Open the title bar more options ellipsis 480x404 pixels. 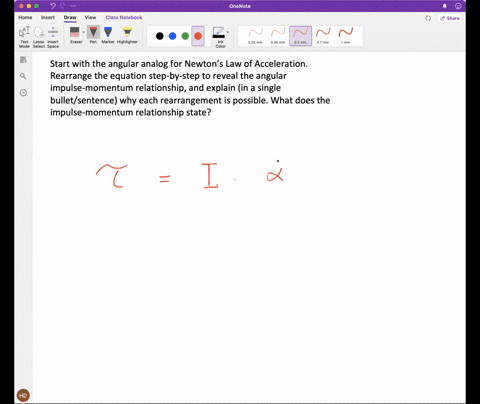(x=73, y=6)
